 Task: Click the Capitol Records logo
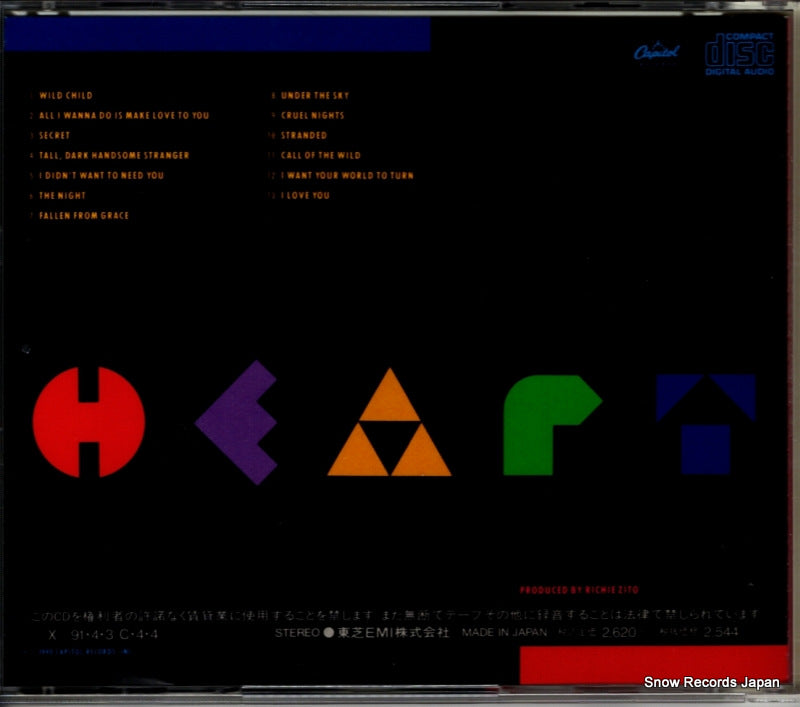pyautogui.click(x=657, y=52)
